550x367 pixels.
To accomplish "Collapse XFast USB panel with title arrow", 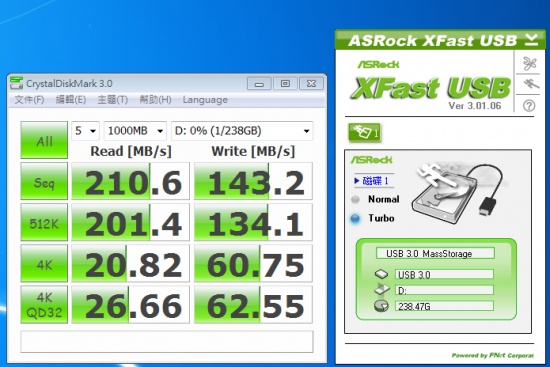I will [531, 40].
